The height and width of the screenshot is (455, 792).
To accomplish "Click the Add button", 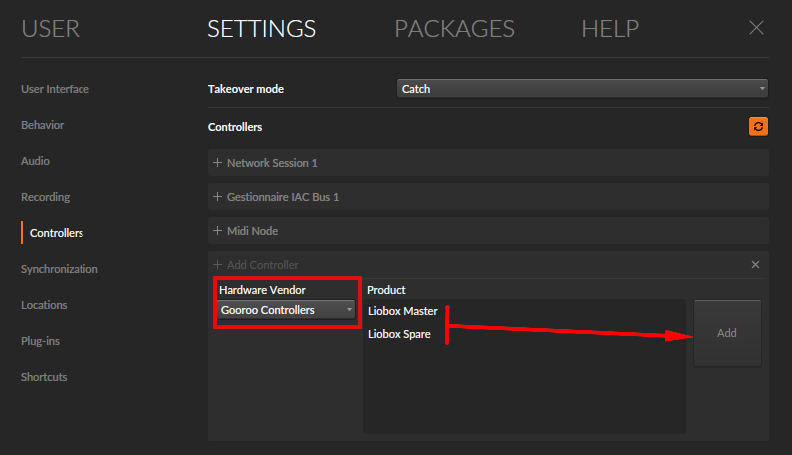I will pos(727,333).
